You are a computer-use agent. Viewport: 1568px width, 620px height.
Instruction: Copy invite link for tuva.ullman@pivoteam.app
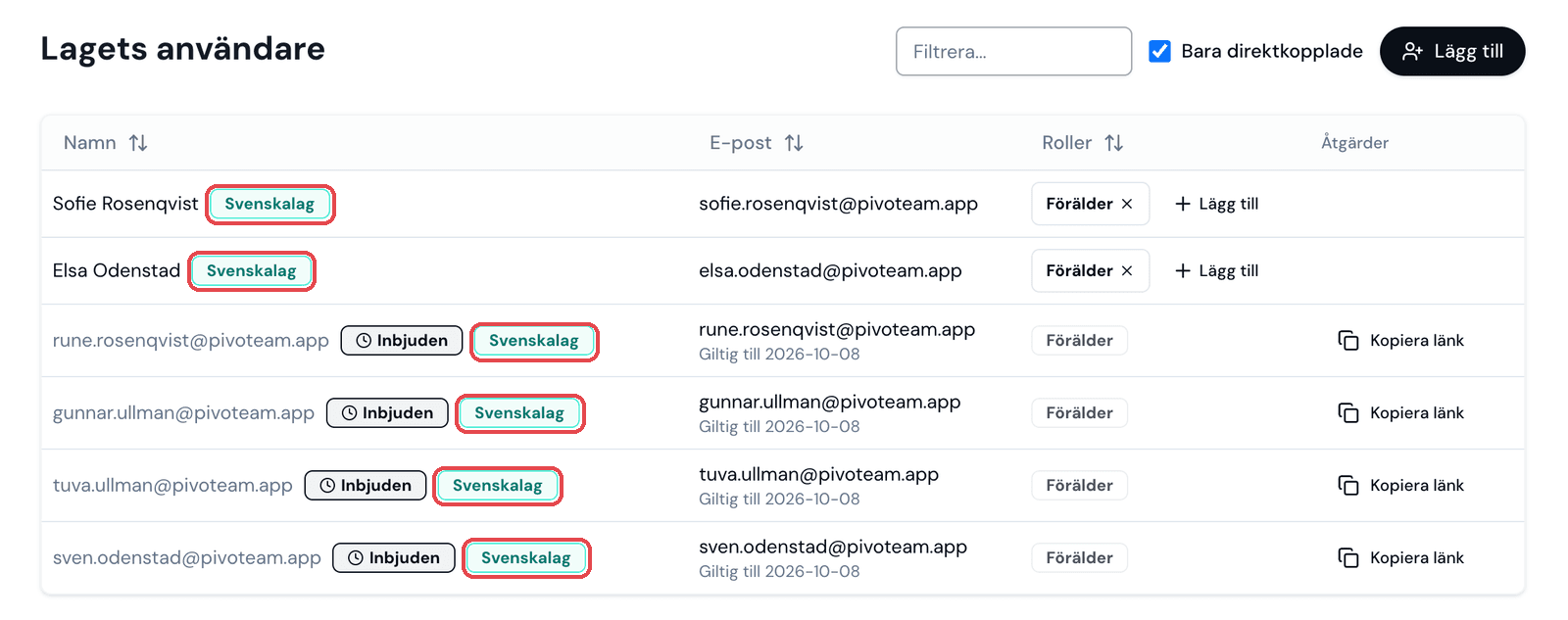coord(1401,486)
